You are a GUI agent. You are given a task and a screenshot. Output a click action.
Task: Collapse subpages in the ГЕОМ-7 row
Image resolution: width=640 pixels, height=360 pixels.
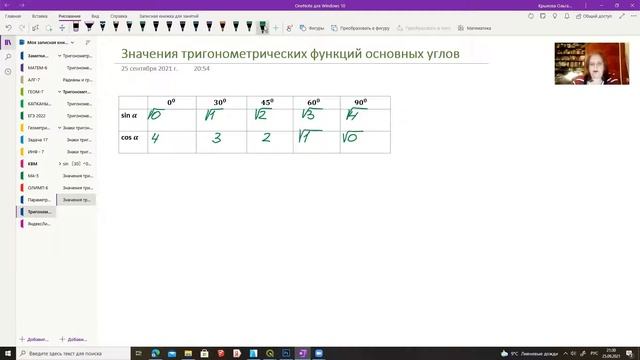(60, 92)
